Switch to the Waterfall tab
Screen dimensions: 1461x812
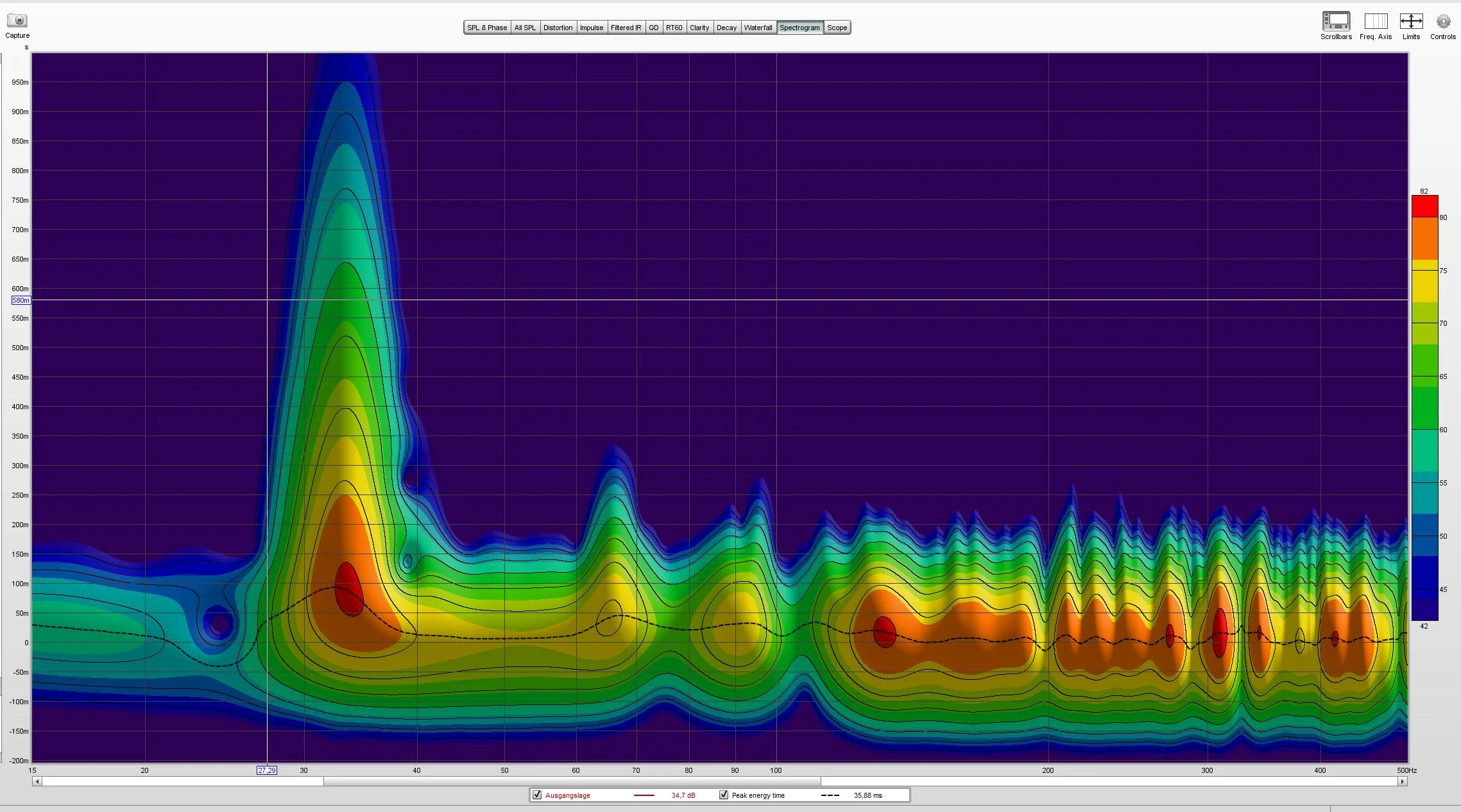coord(758,28)
